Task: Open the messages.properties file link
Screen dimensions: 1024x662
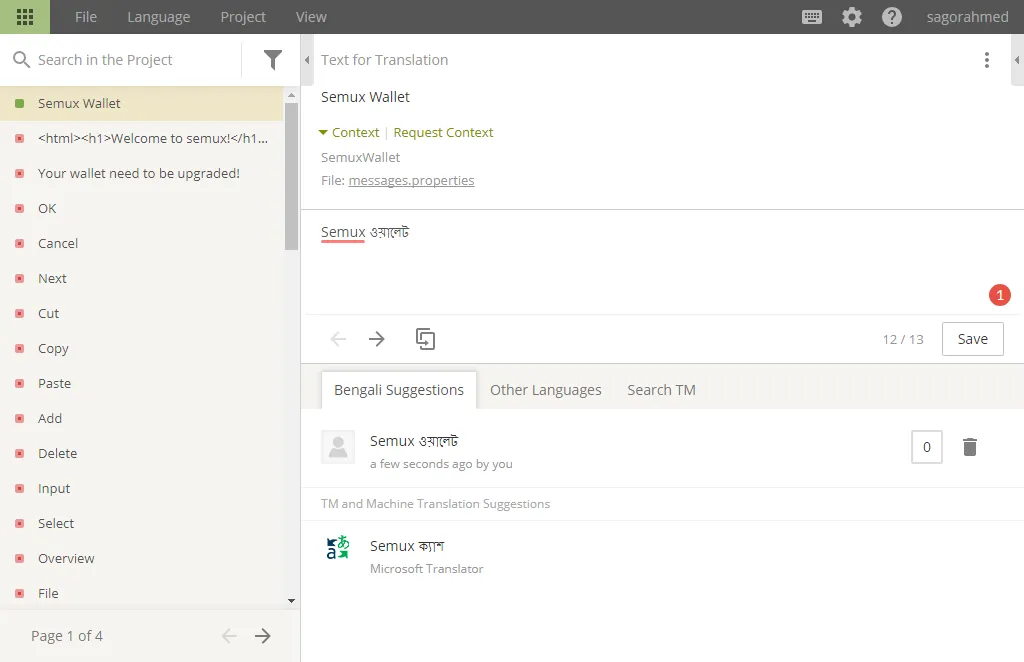Action: (x=411, y=180)
